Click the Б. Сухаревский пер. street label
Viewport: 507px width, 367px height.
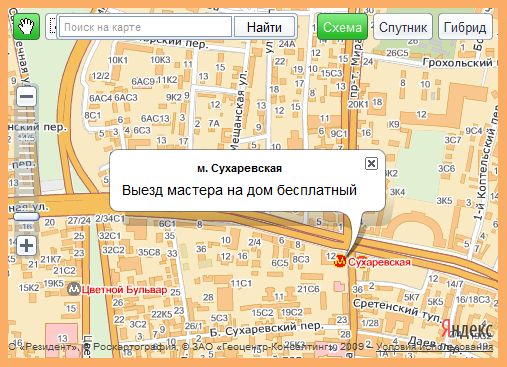pos(267,329)
